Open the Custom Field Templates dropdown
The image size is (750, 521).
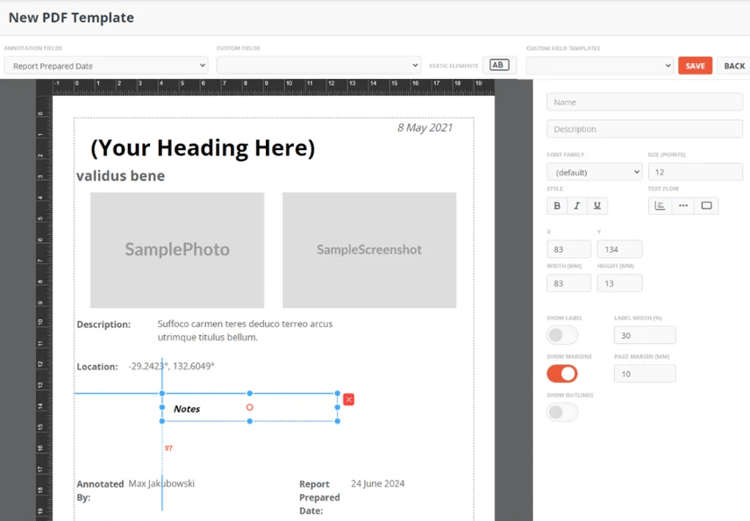[x=600, y=66]
